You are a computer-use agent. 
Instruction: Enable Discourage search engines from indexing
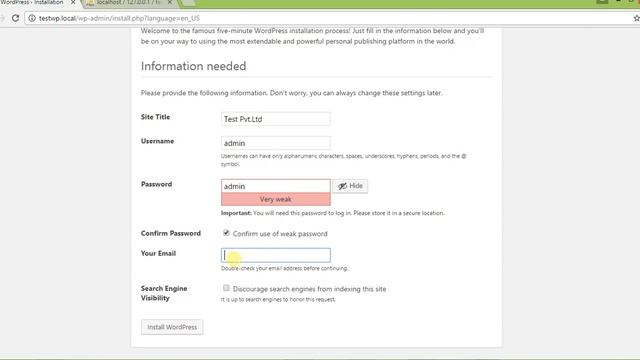226,288
